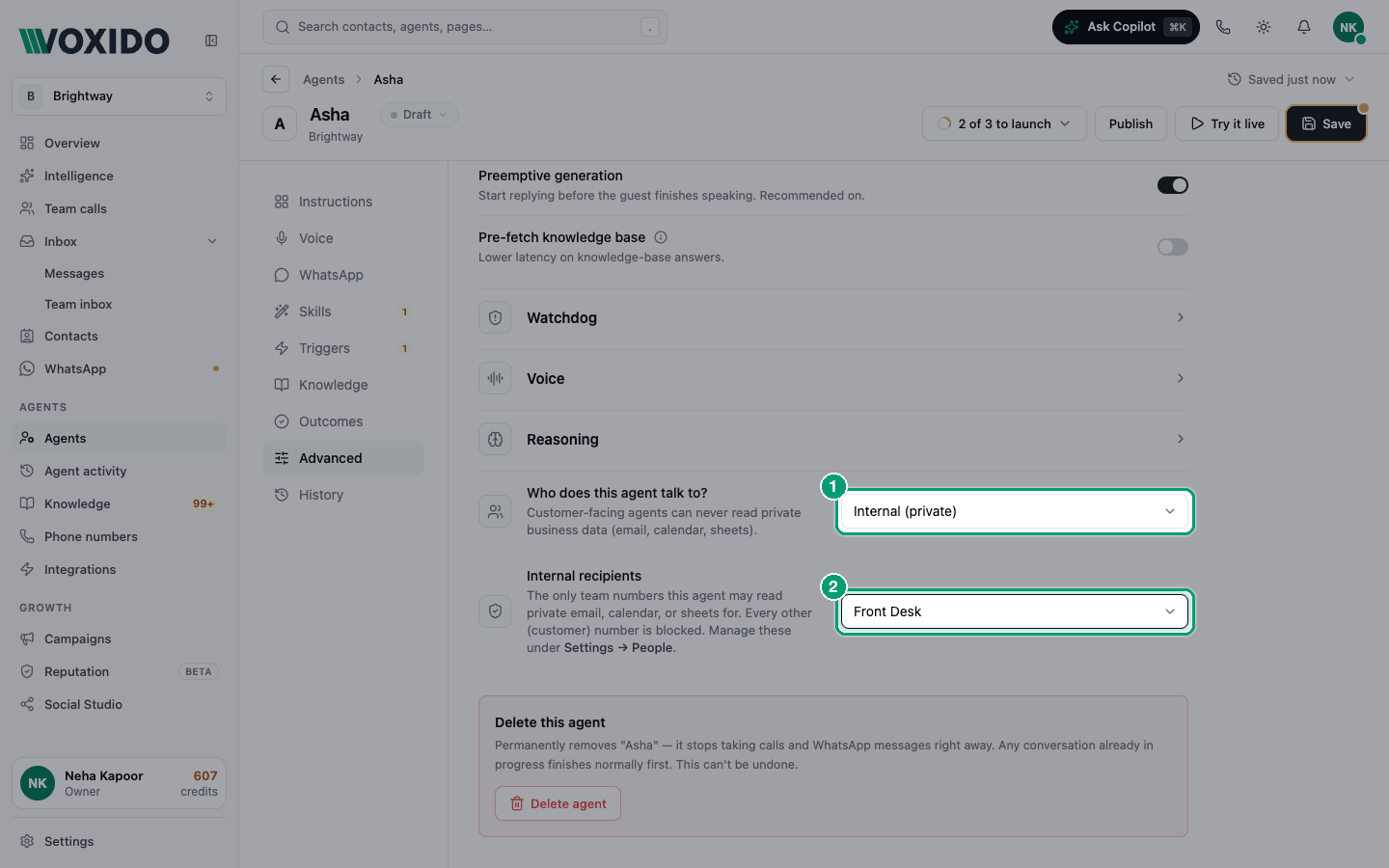Open Internal recipients Front Desk dropdown

coord(1015,611)
